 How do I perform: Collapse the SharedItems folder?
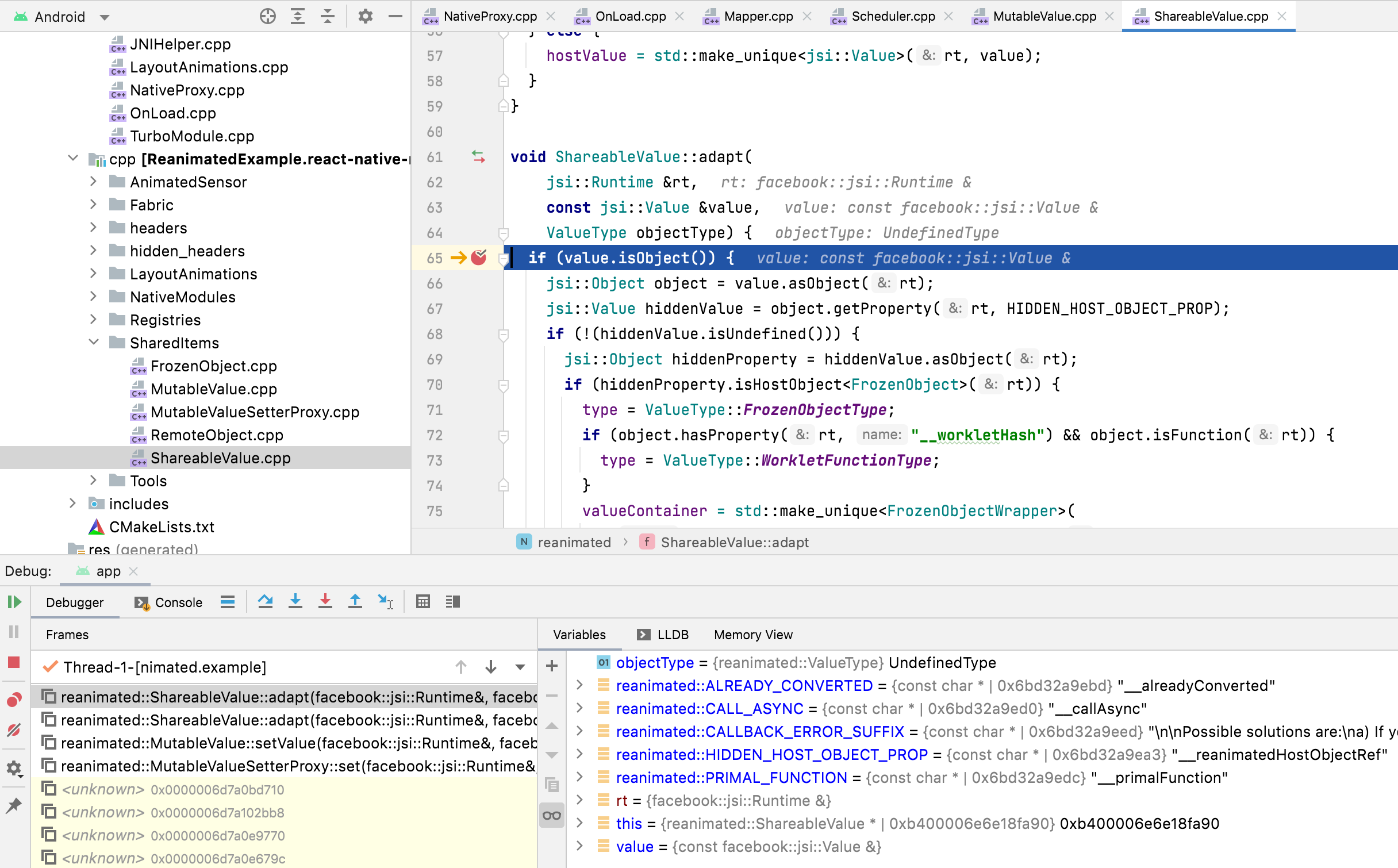coord(93,343)
